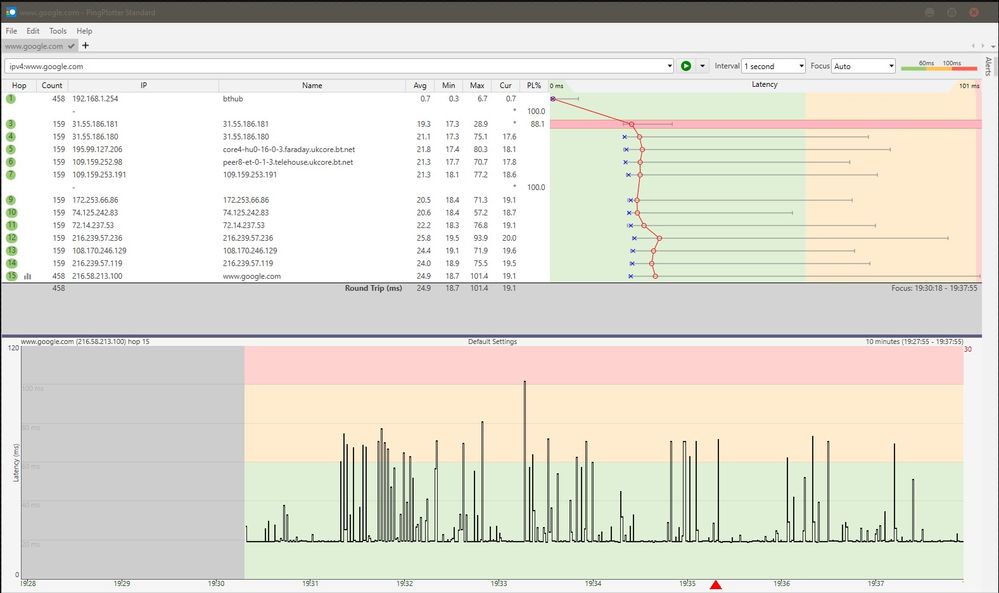Open the Focus dropdown set to Auto
999x593 pixels.
pos(863,66)
